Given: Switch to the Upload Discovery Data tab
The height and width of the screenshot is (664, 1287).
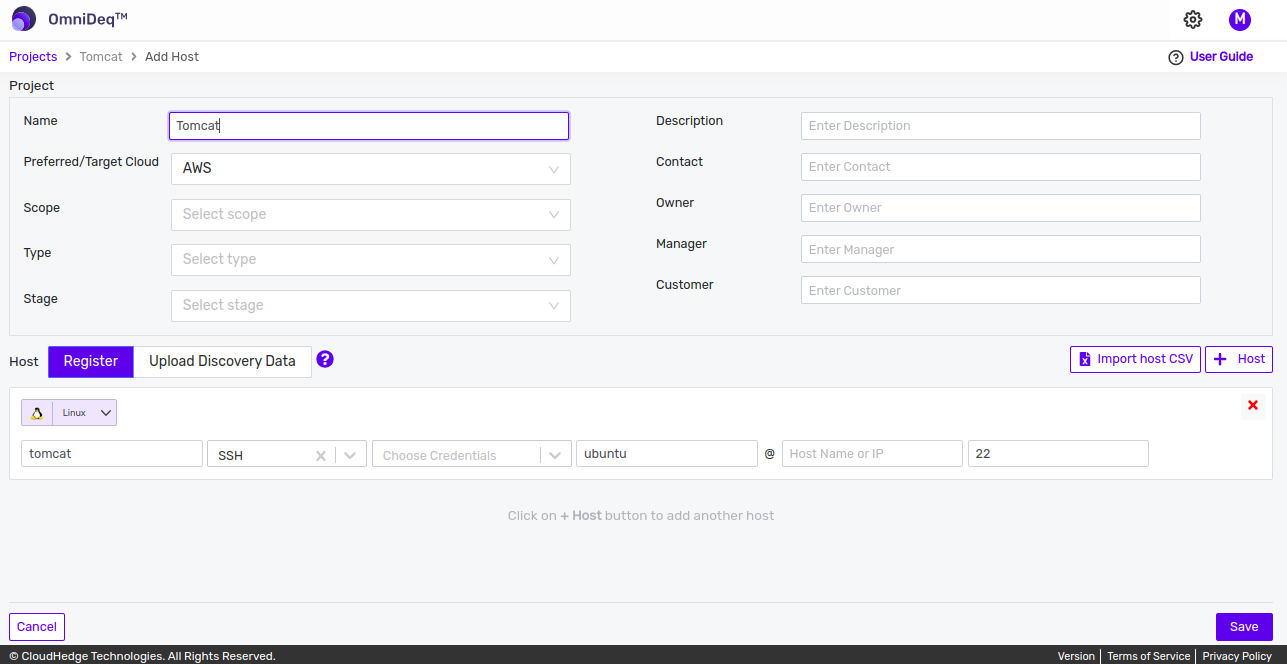Looking at the screenshot, I should coord(222,361).
